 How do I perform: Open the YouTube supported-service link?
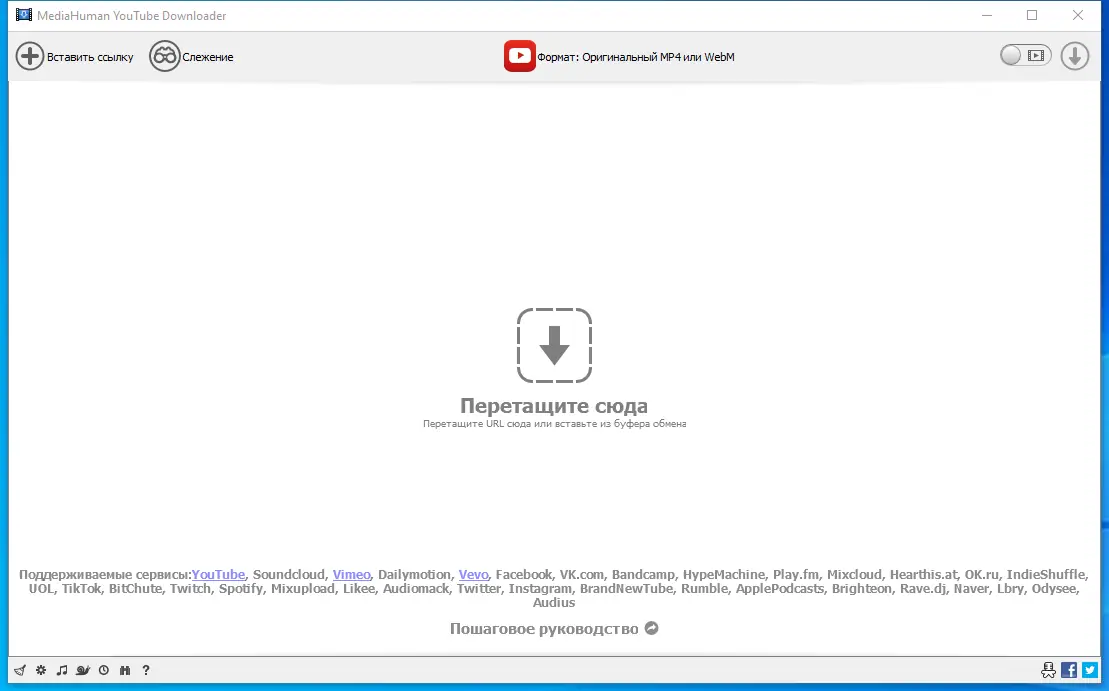[219, 574]
